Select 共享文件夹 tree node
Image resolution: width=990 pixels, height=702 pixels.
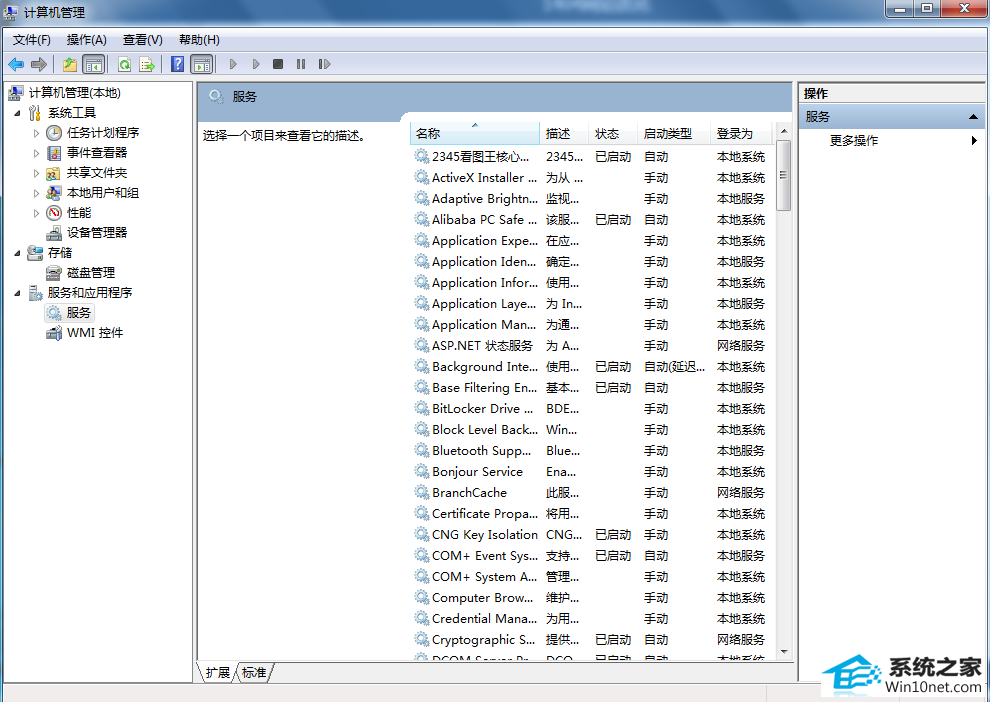(x=97, y=173)
